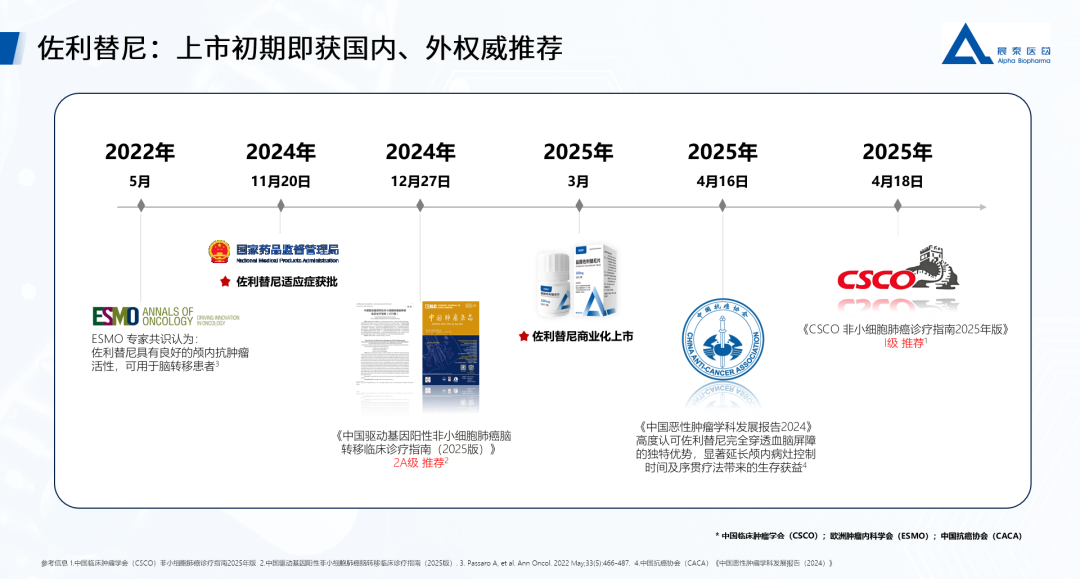
Task: Click the 《中国恶性肿瘤学科发展报告2024》 text
Action: coord(725,427)
